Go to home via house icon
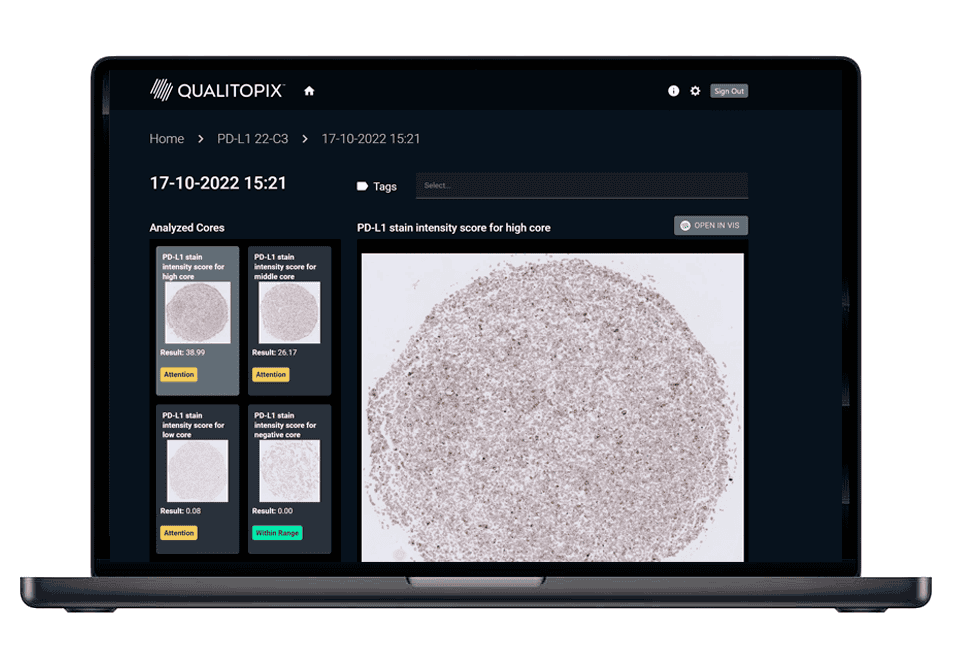This screenshot has width=958, height=648. tap(309, 91)
